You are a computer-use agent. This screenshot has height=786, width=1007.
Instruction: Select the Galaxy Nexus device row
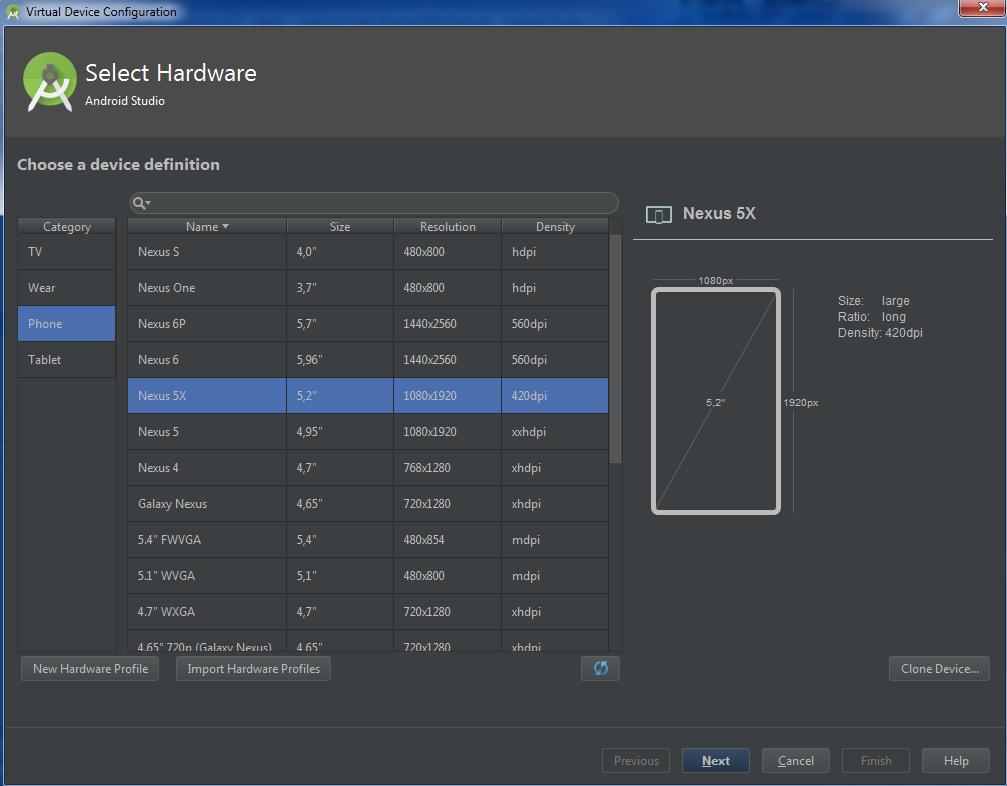(368, 503)
